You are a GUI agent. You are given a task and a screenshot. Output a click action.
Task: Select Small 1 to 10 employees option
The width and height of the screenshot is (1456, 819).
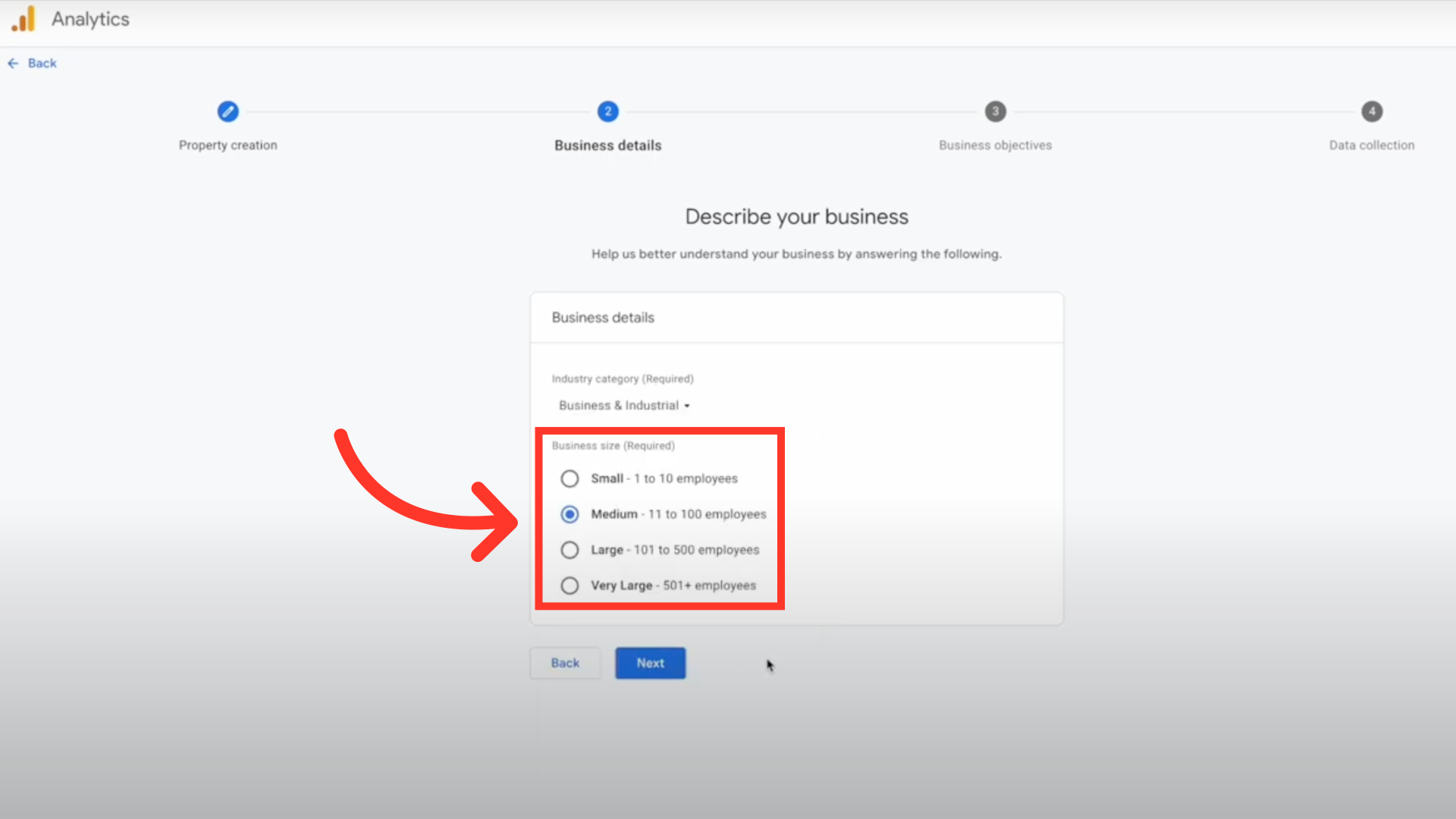pos(570,479)
